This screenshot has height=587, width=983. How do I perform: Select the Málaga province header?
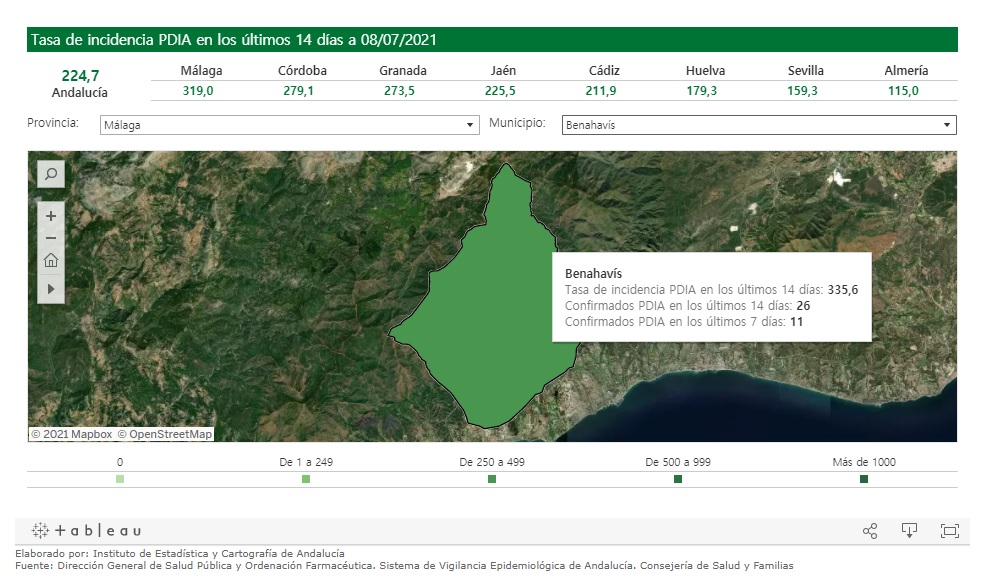click(201, 70)
